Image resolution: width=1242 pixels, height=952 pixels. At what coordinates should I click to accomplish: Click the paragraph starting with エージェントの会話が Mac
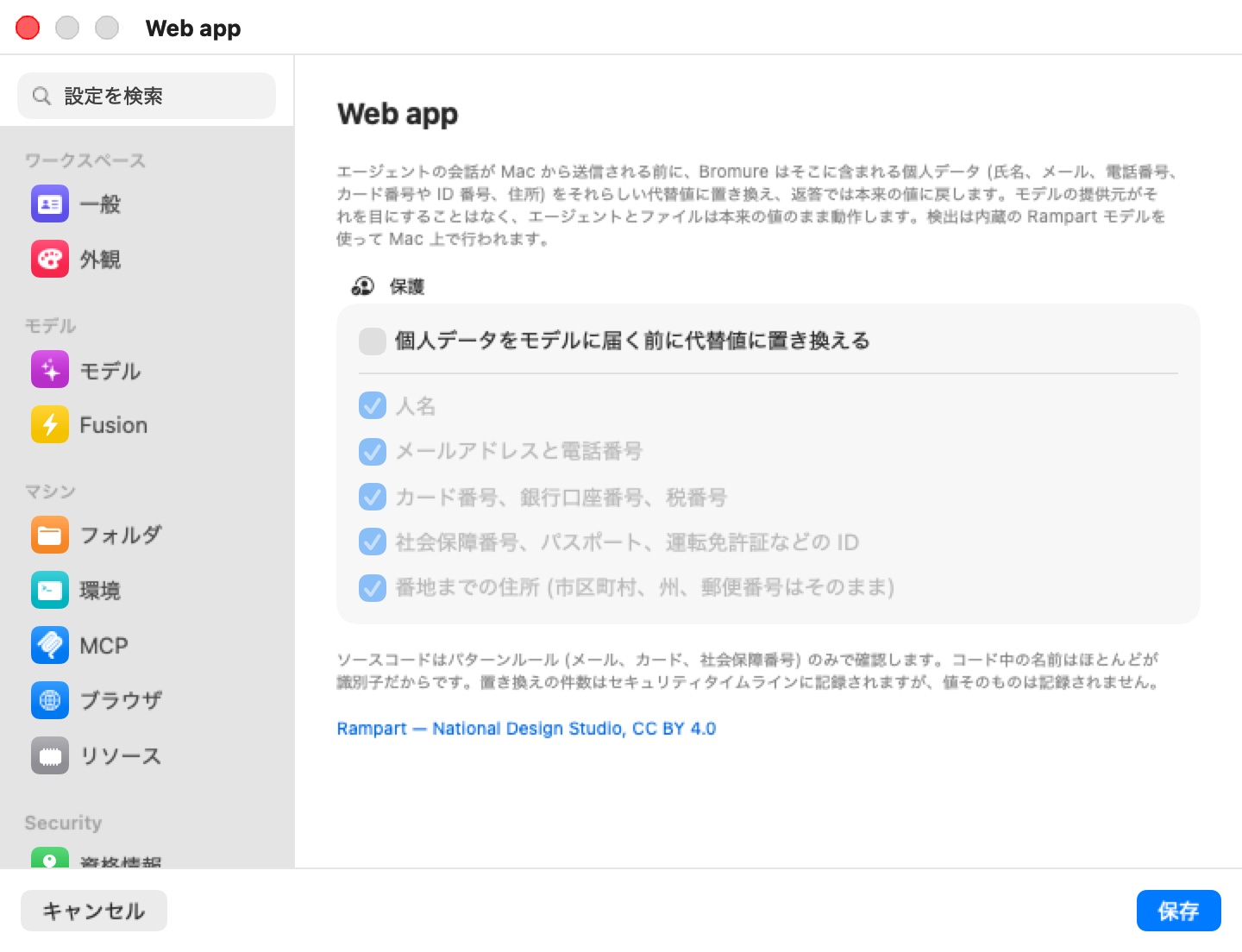point(757,205)
